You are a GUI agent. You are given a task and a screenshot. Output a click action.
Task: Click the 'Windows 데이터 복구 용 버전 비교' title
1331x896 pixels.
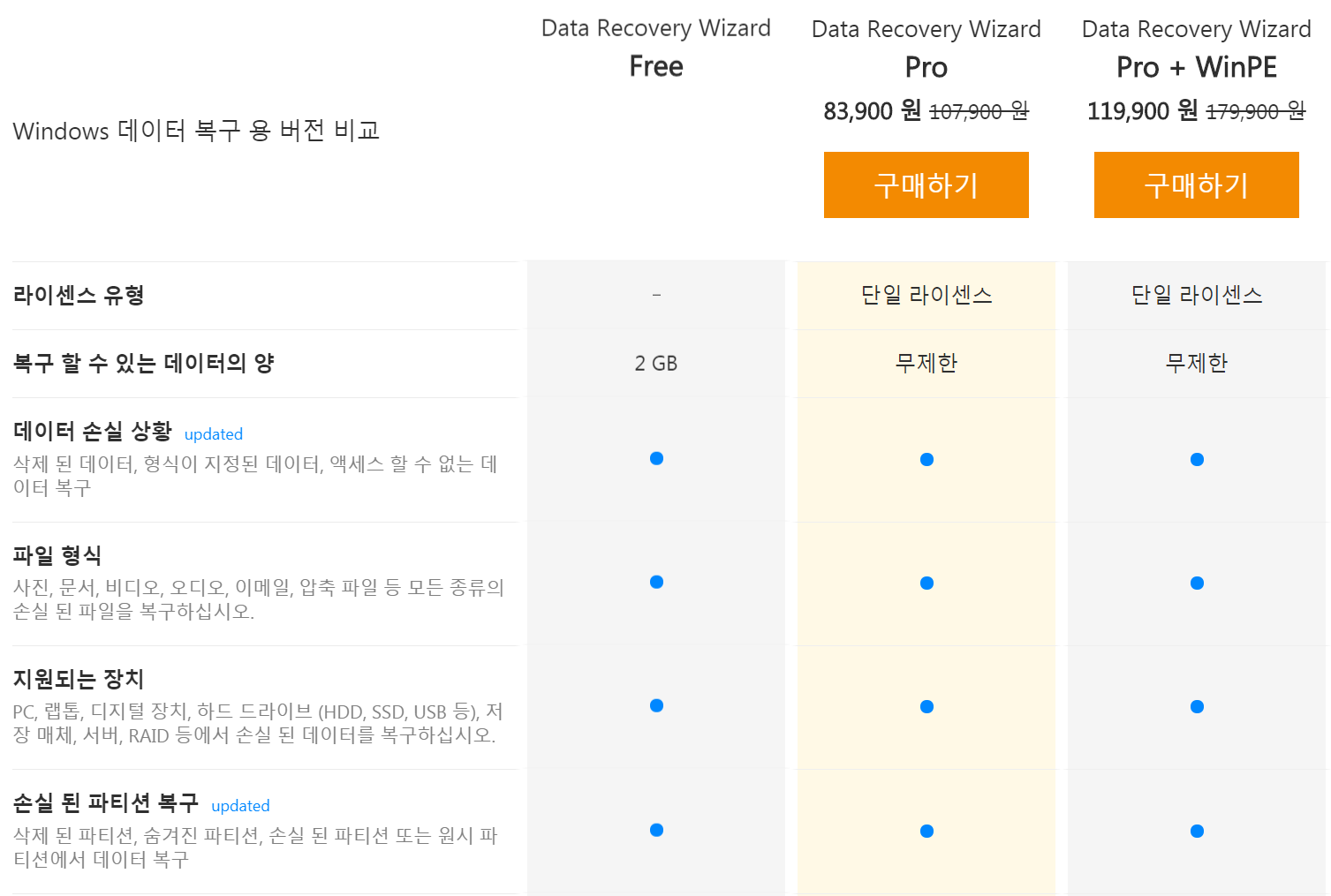tap(196, 131)
